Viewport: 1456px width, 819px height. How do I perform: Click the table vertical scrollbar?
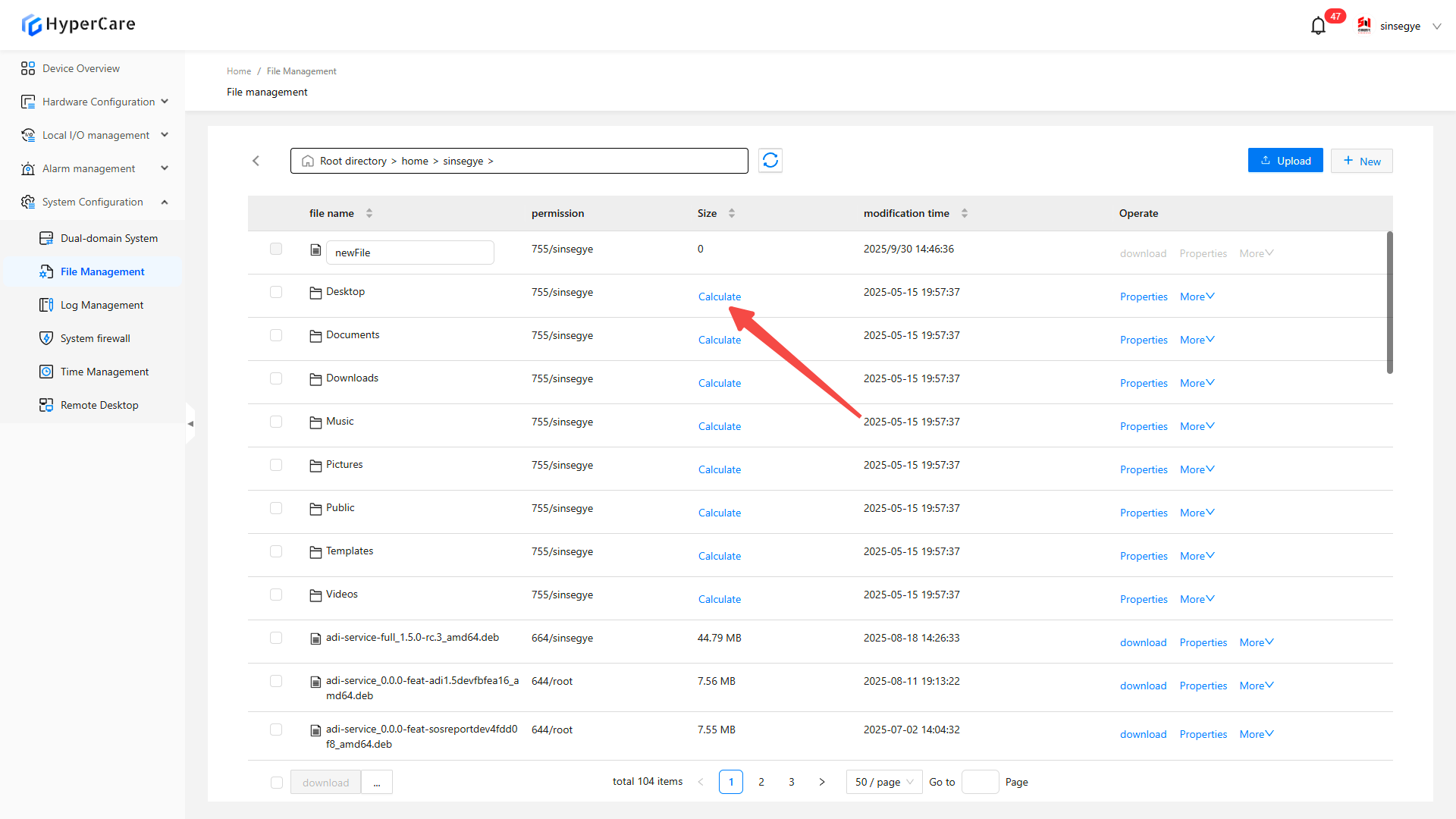click(1389, 303)
